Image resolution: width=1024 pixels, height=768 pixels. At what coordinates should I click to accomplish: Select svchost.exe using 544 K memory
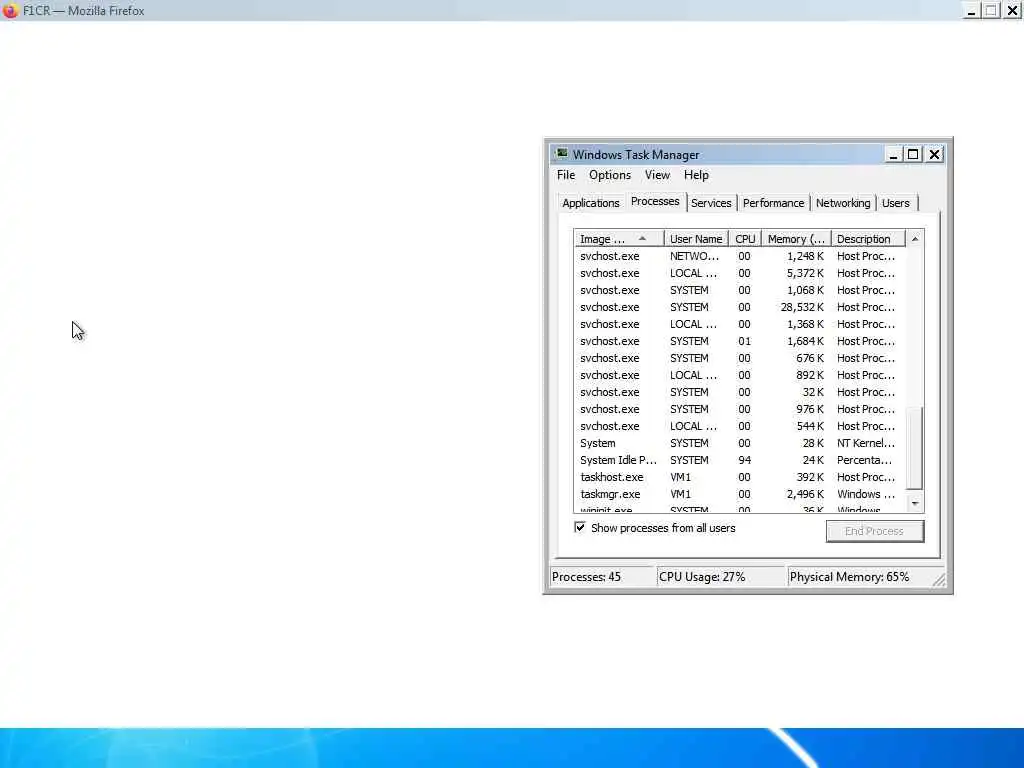[740, 426]
